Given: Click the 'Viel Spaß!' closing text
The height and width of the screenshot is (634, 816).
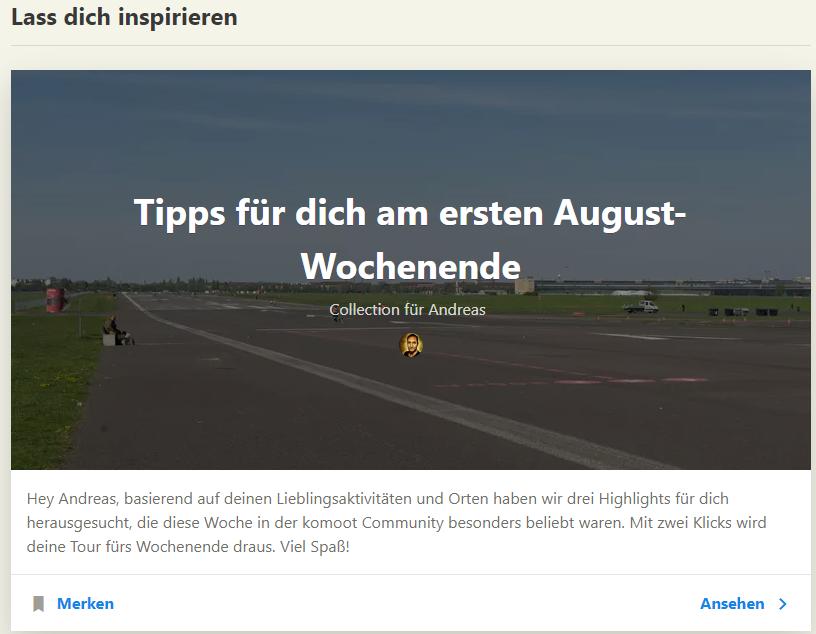Looking at the screenshot, I should (x=315, y=547).
